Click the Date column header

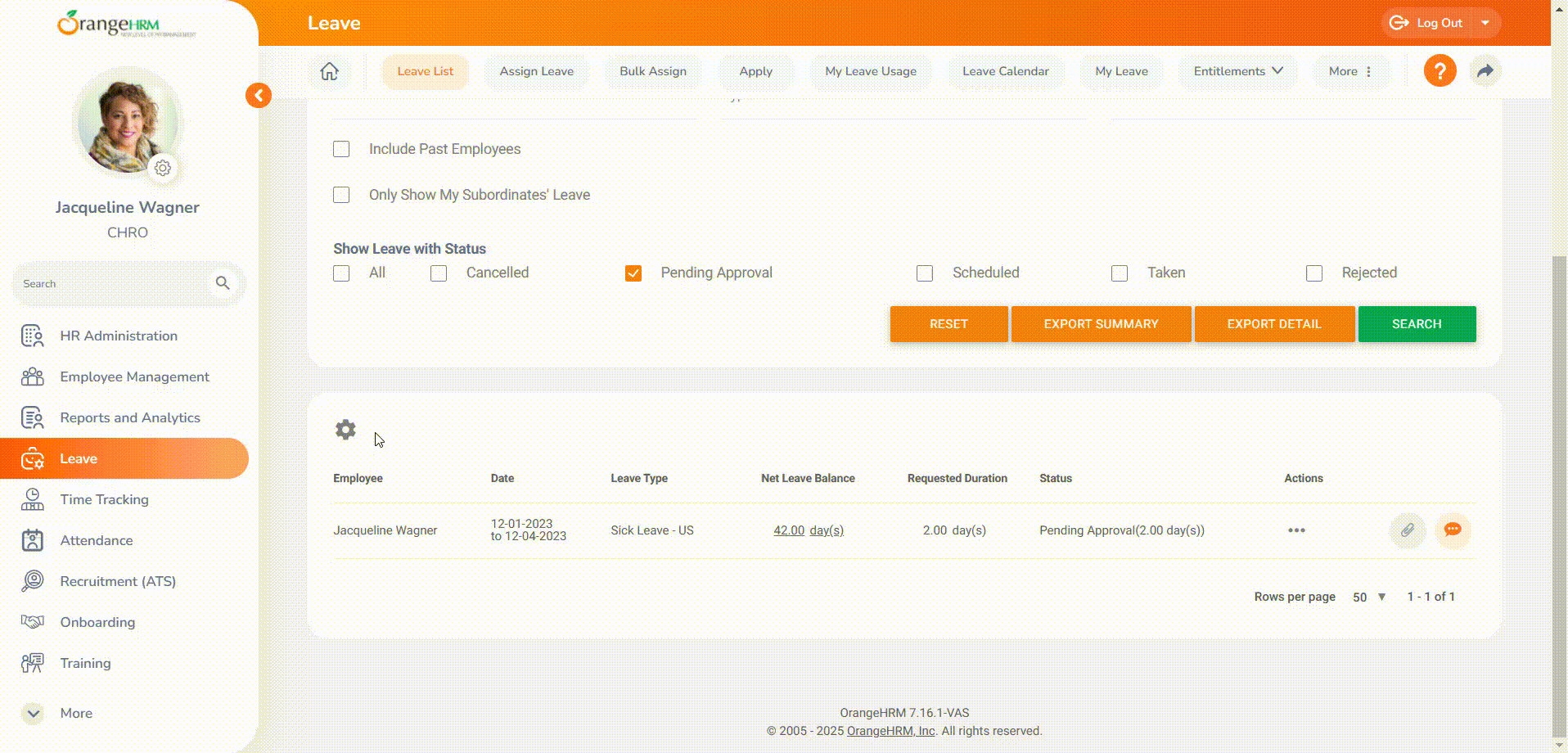[502, 478]
